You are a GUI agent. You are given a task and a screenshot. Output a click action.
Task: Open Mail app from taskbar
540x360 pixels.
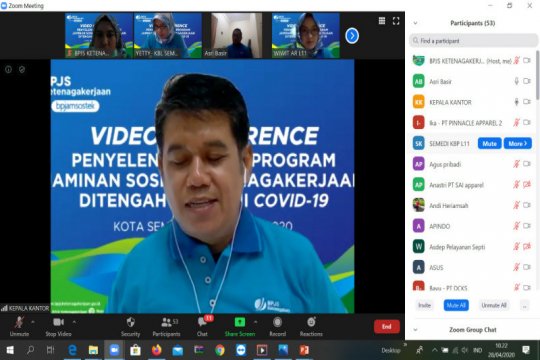tap(178, 350)
